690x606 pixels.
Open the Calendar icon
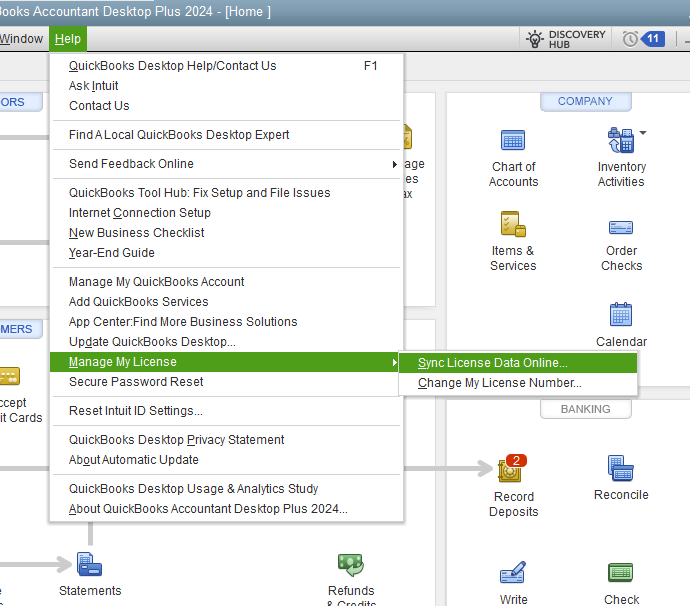pos(621,314)
